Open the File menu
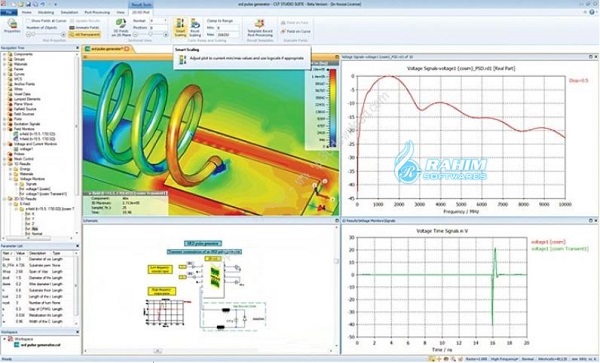The image size is (600, 363). tap(8, 12)
